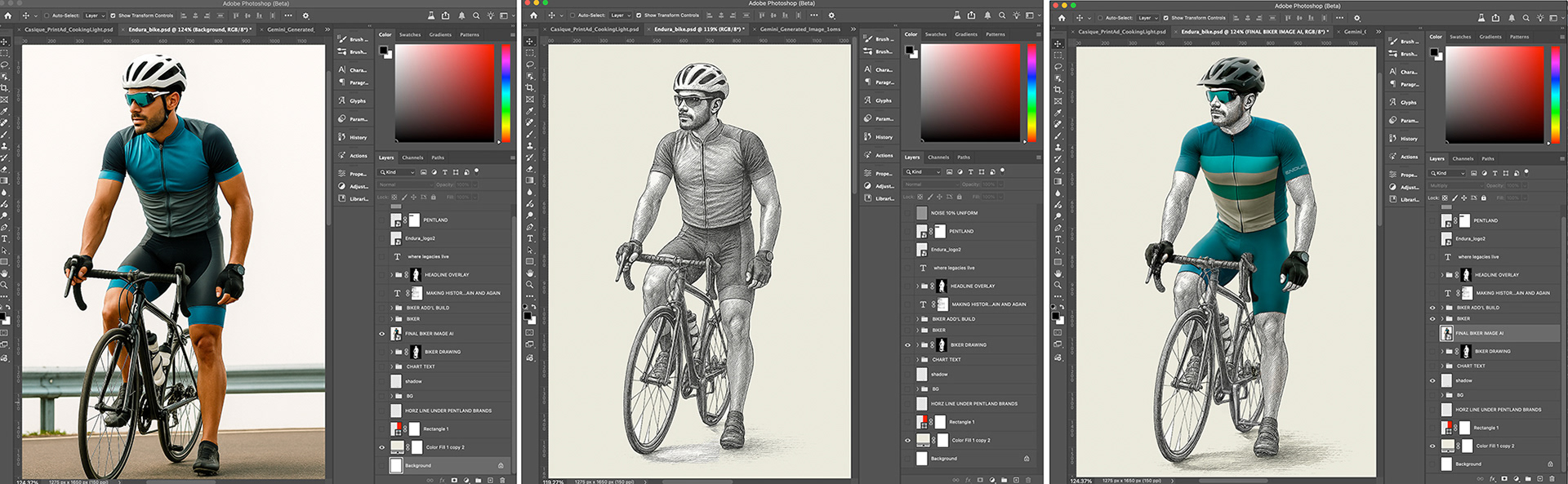Click the flask Beta icon in the right window
Viewport: 1568px width, 484px height.
click(x=1482, y=17)
